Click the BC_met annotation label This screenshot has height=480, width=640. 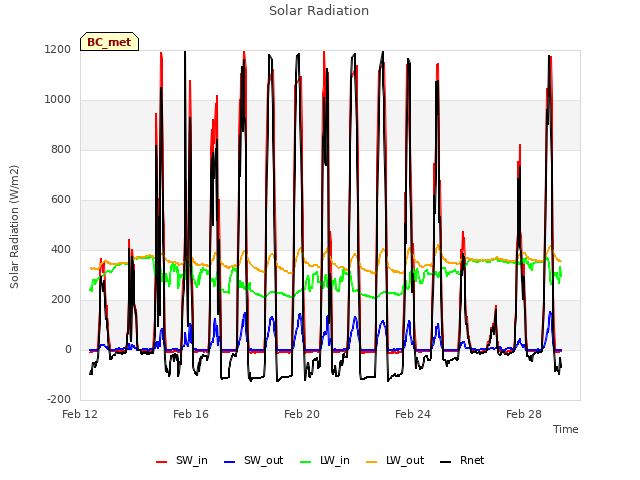[x=109, y=42]
